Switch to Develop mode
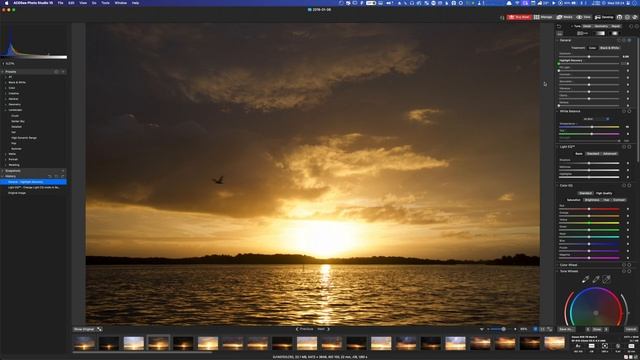The height and width of the screenshot is (360, 640). tap(604, 17)
